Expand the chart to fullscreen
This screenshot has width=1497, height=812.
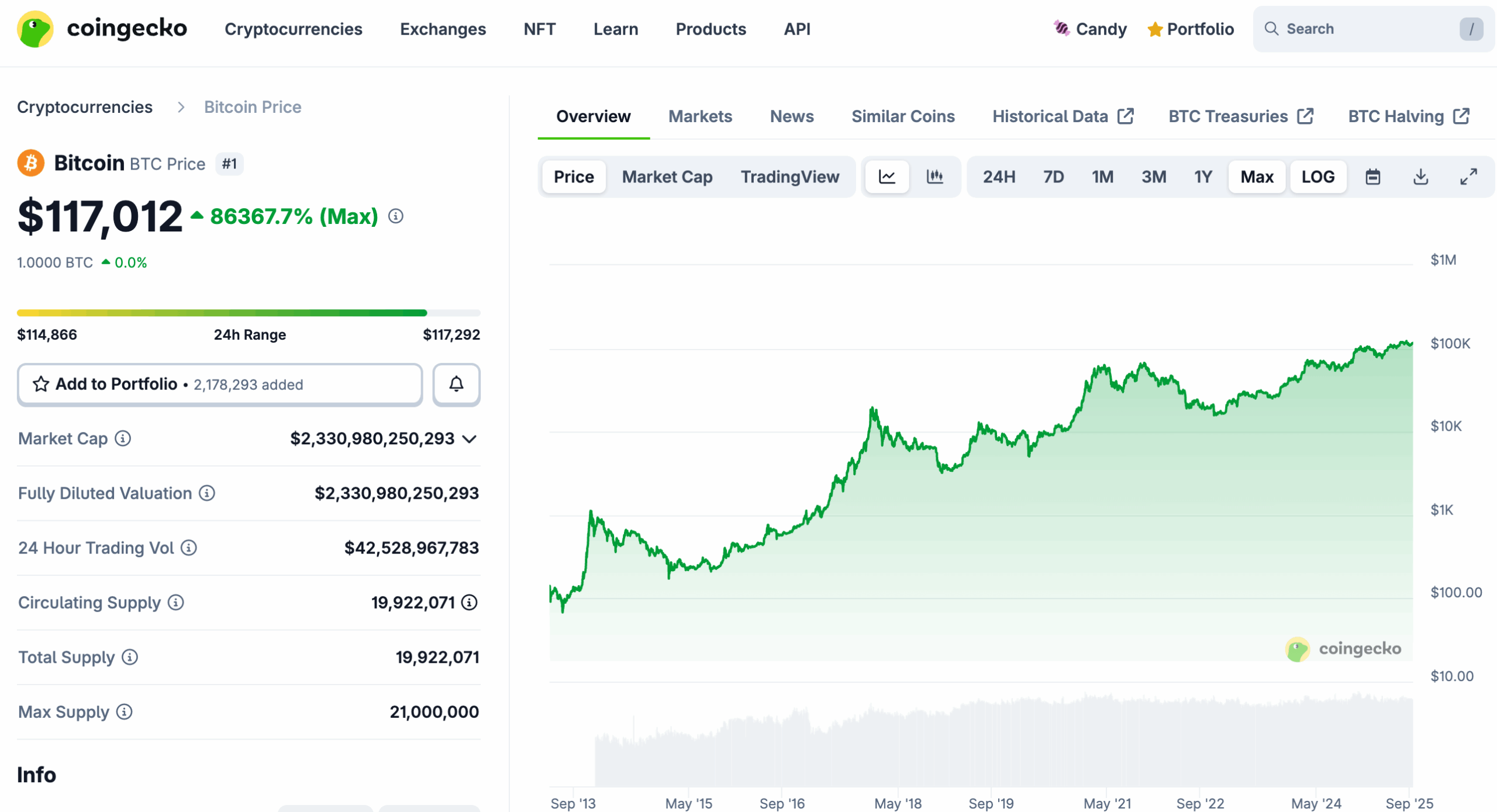tap(1468, 177)
